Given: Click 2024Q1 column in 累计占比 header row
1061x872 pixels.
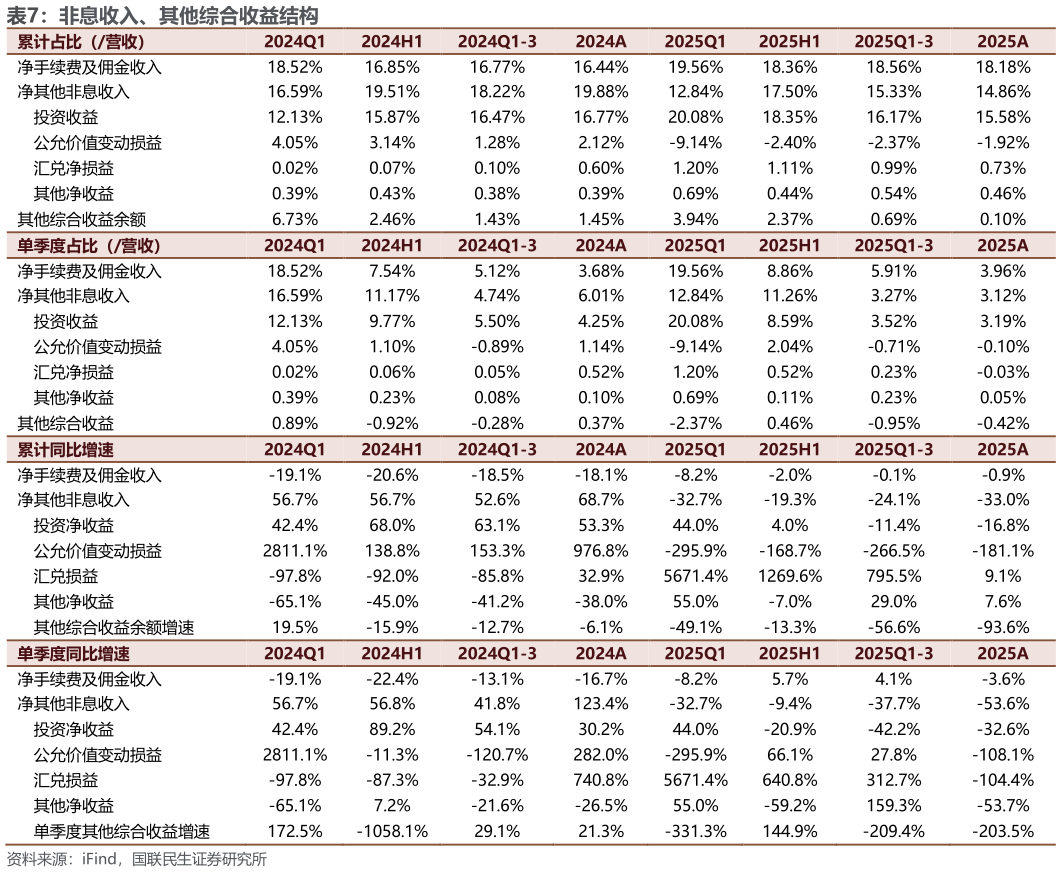Looking at the screenshot, I should tap(294, 42).
